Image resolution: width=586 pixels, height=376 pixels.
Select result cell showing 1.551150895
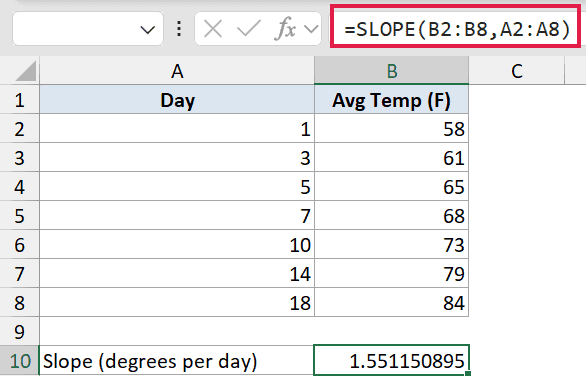(x=391, y=361)
